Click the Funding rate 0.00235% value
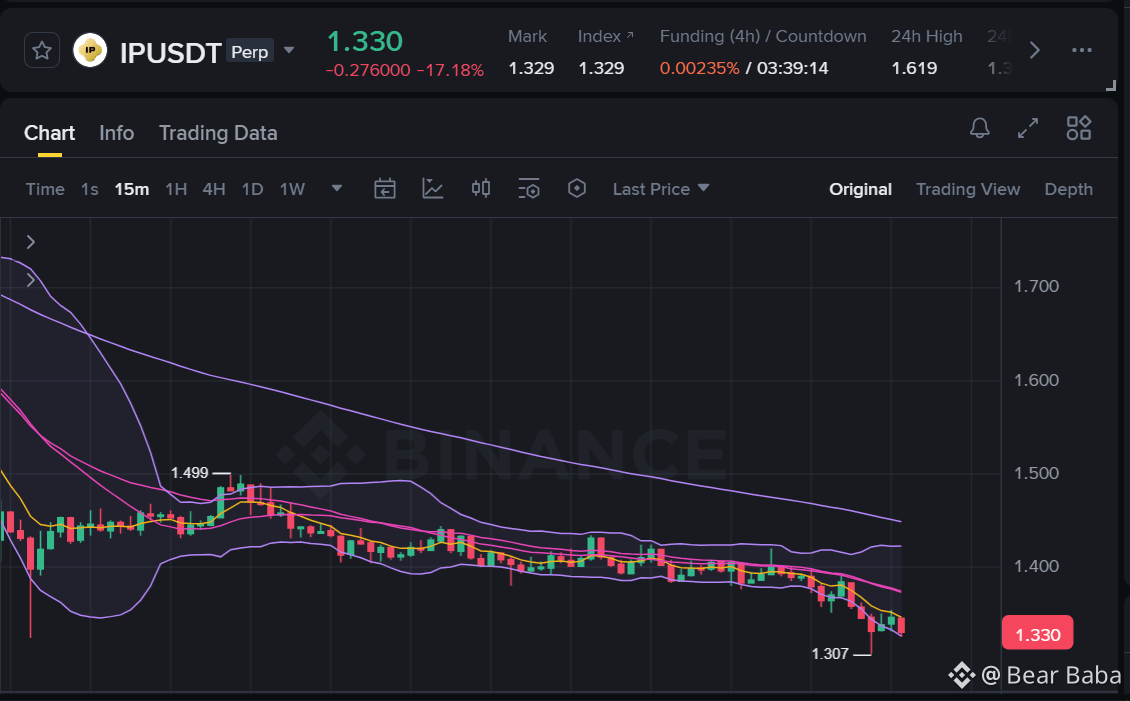Screen dimensions: 1130x701 click(699, 68)
